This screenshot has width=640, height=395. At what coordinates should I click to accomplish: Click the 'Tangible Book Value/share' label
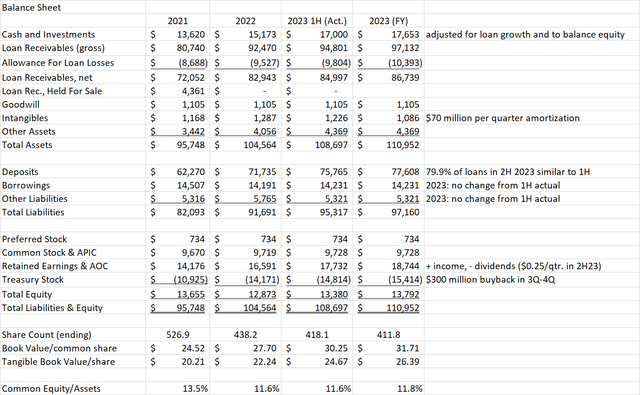[58, 362]
